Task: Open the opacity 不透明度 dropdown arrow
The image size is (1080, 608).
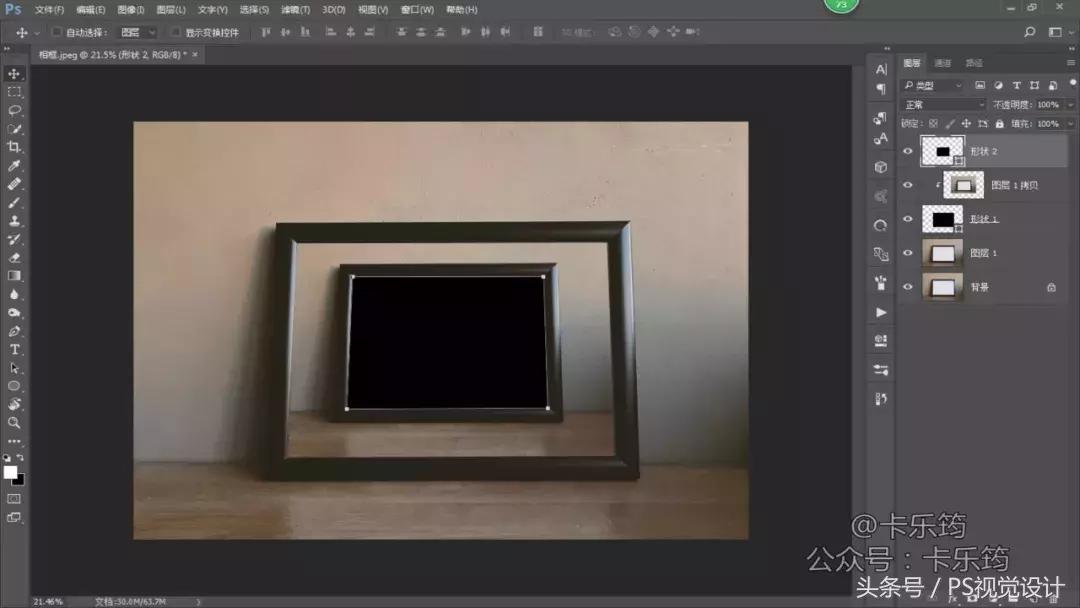Action: [x=1070, y=105]
